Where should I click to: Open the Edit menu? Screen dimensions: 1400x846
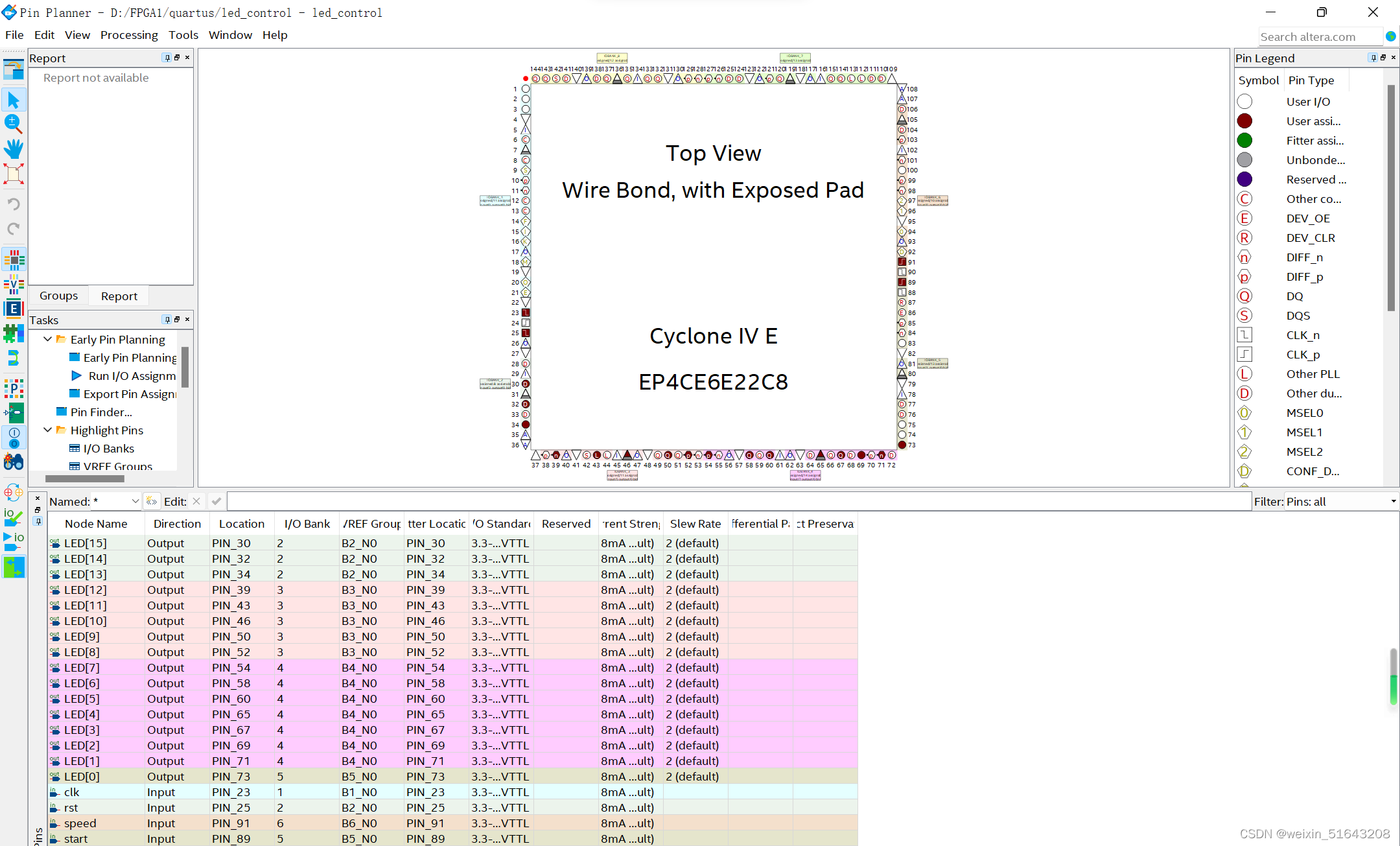pyautogui.click(x=44, y=35)
